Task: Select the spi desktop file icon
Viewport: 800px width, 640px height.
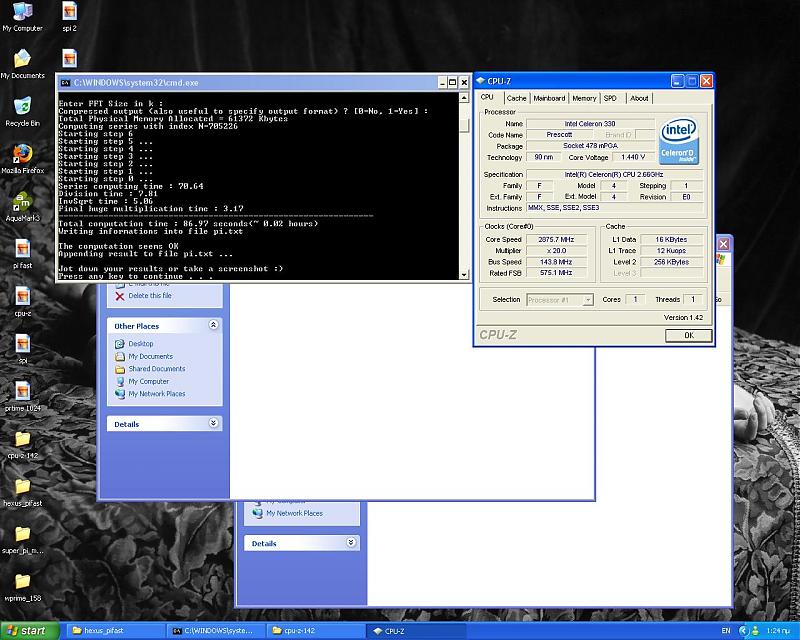Action: (22, 349)
